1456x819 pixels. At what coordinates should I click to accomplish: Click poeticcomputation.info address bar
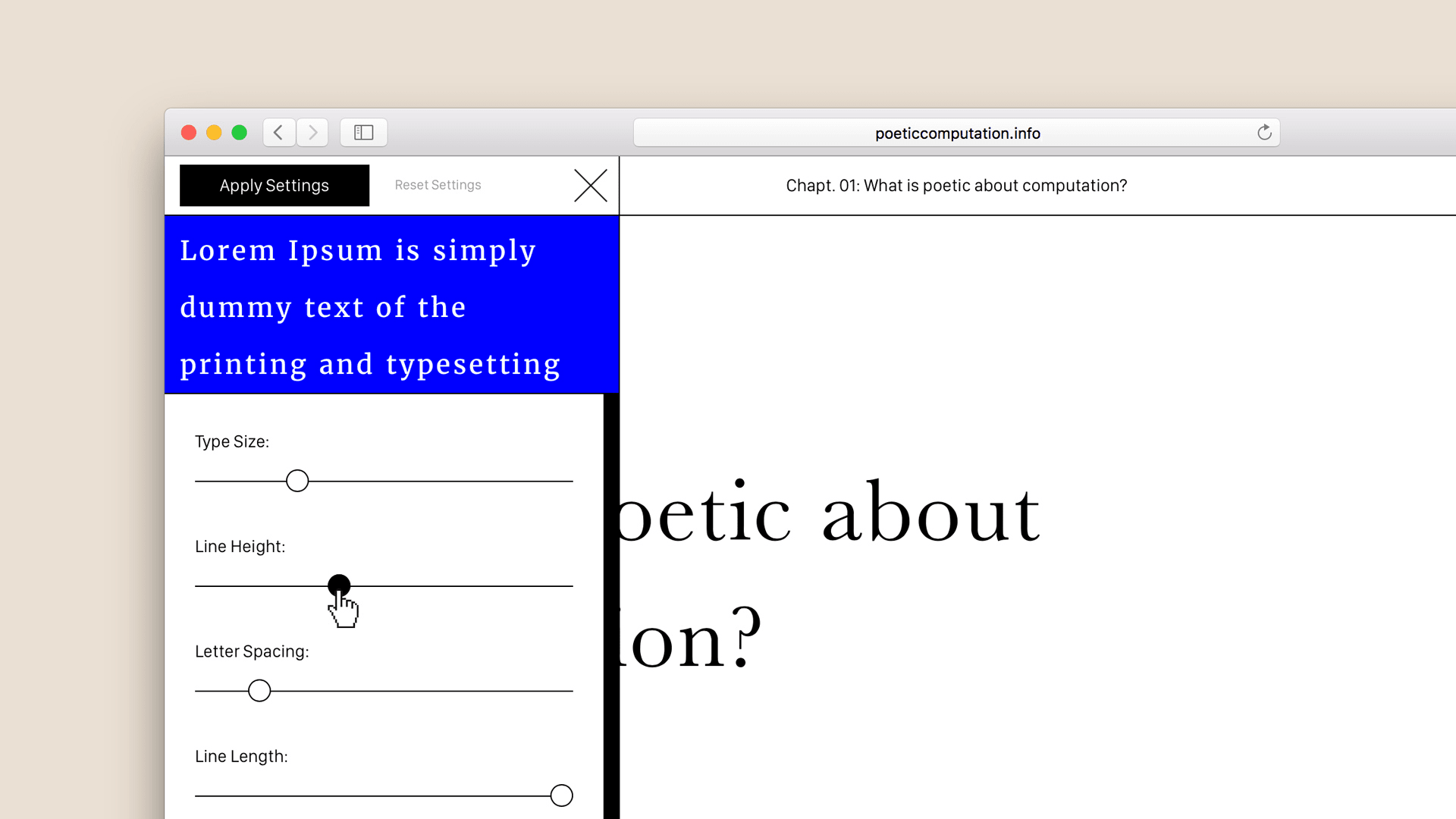tap(957, 133)
